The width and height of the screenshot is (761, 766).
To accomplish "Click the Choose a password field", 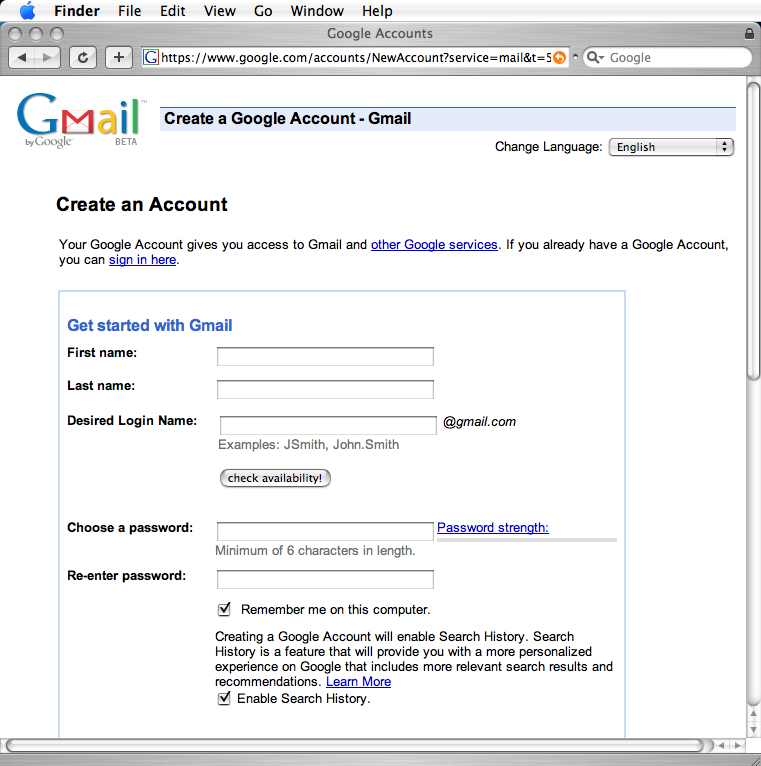I will (x=325, y=532).
